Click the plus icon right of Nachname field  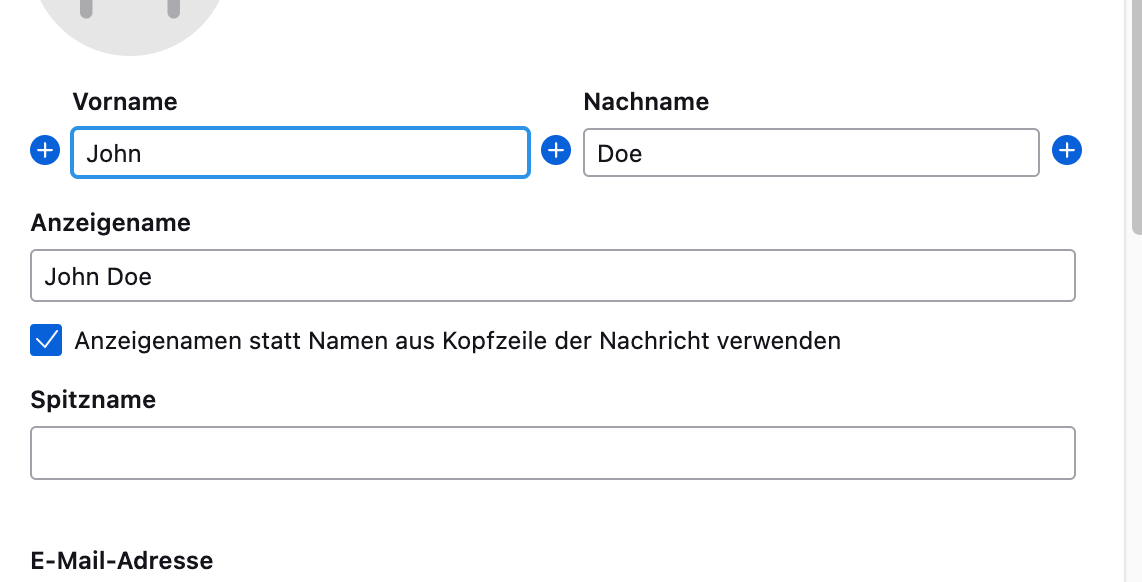[x=1067, y=151]
